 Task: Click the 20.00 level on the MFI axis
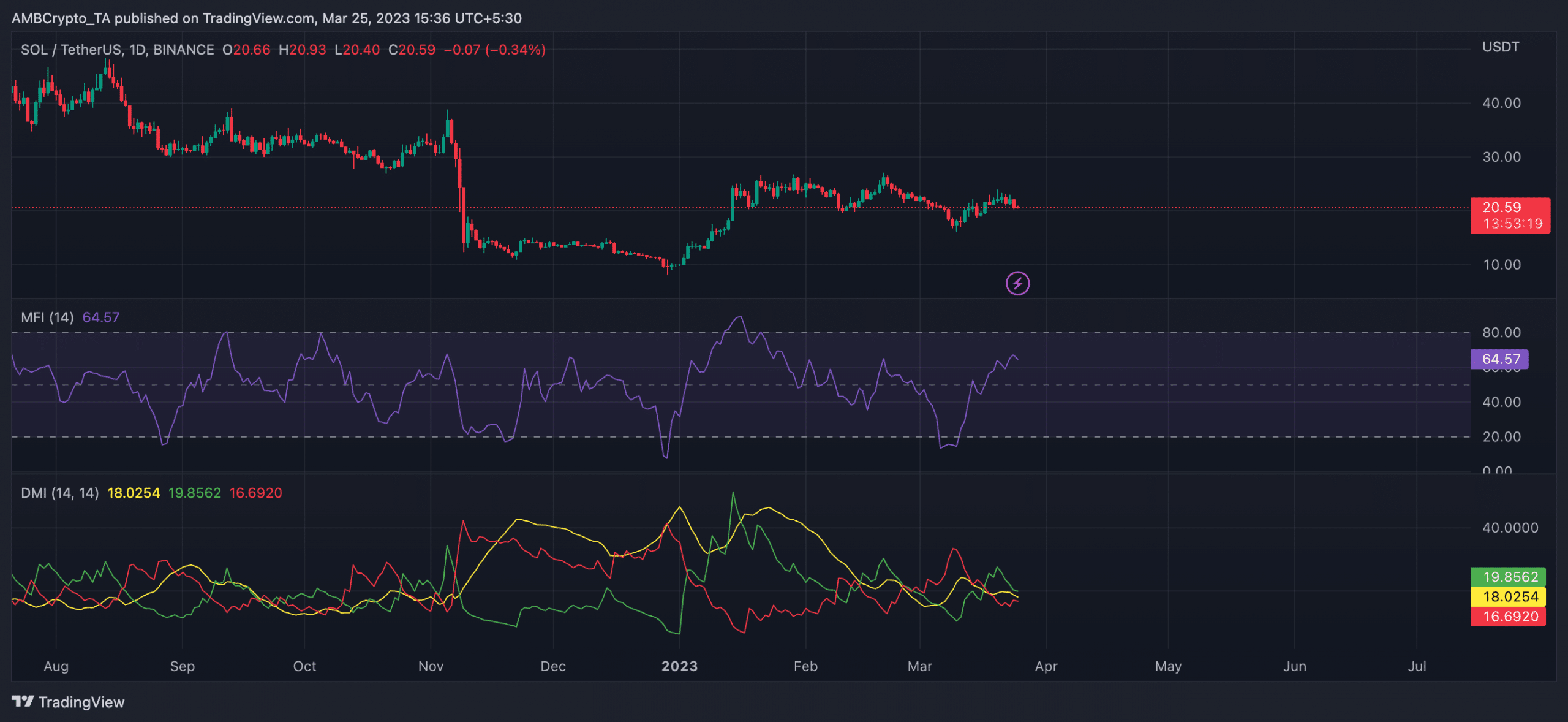[1501, 436]
